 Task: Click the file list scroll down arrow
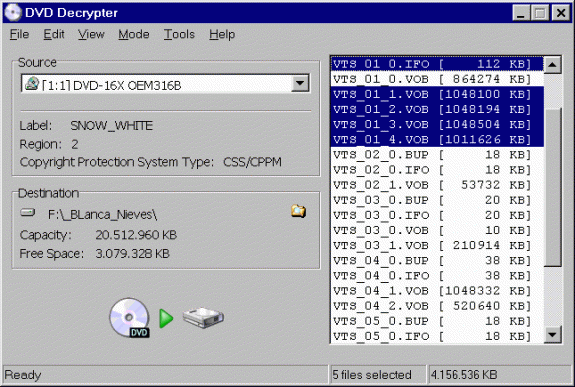553,335
